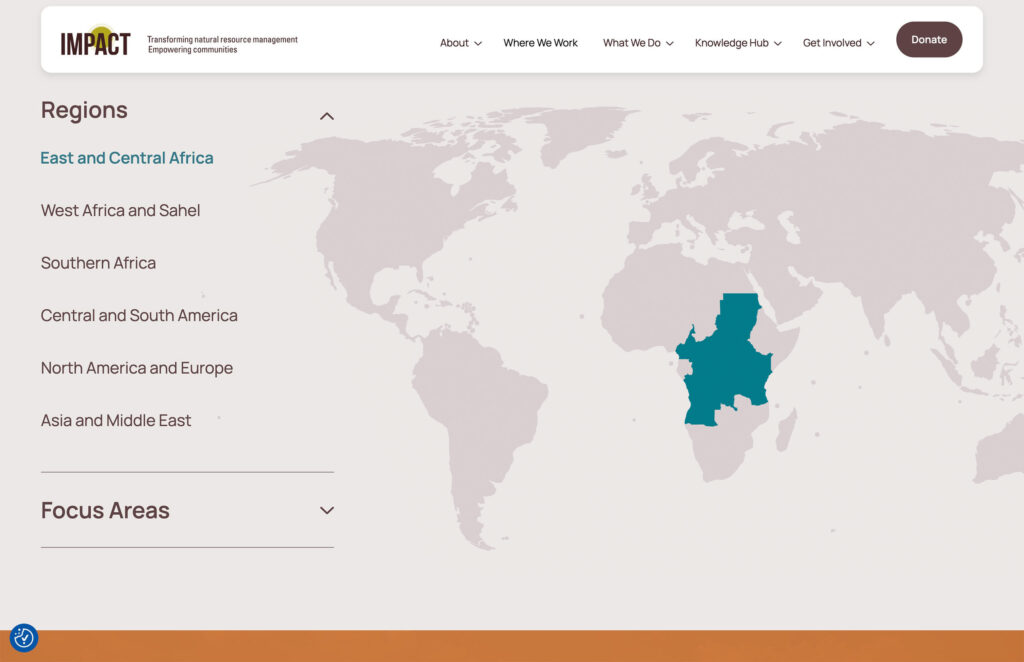Expand the What We Do menu
1024x662 pixels.
click(x=637, y=43)
